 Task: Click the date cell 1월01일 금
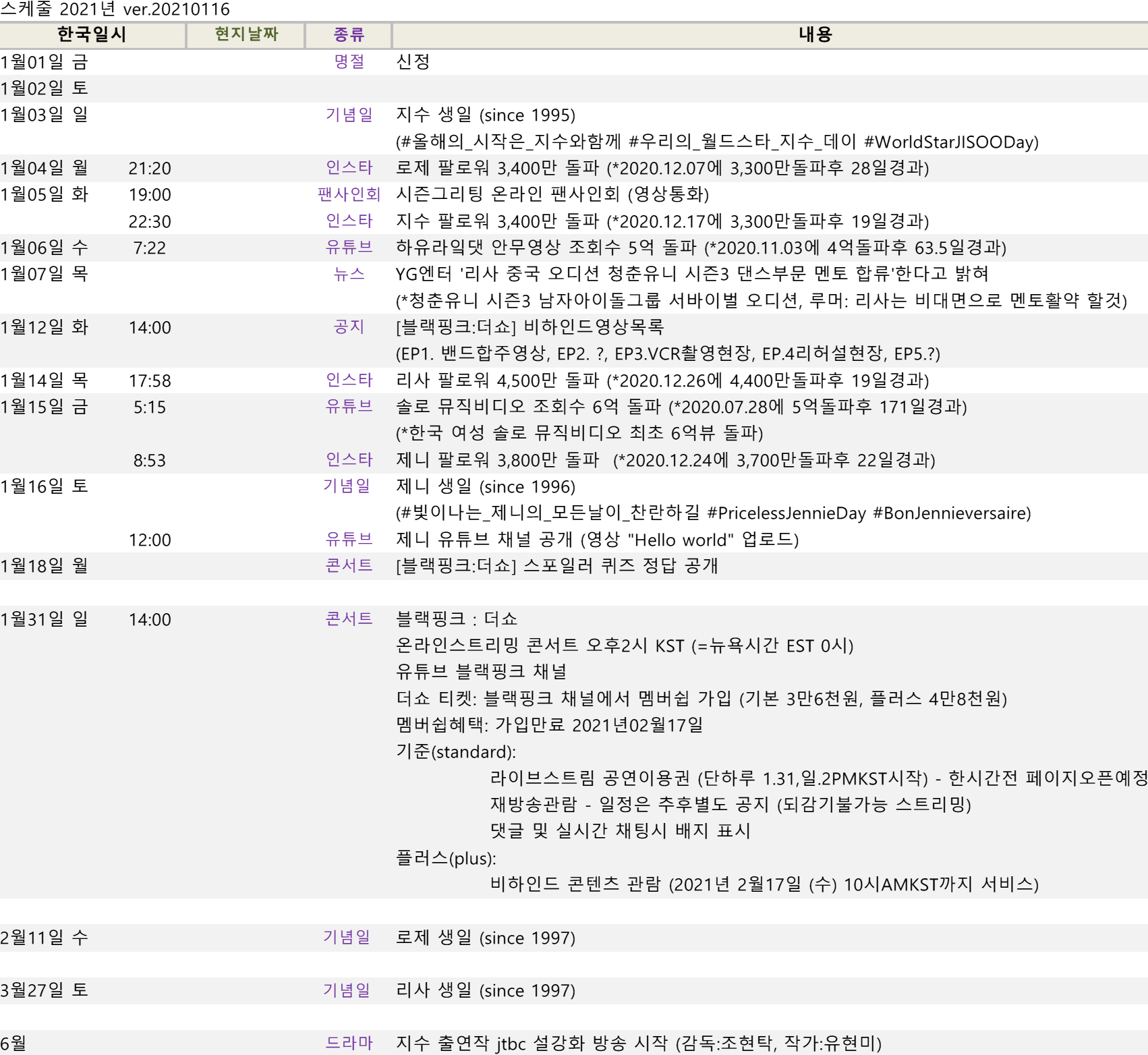tap(45, 62)
